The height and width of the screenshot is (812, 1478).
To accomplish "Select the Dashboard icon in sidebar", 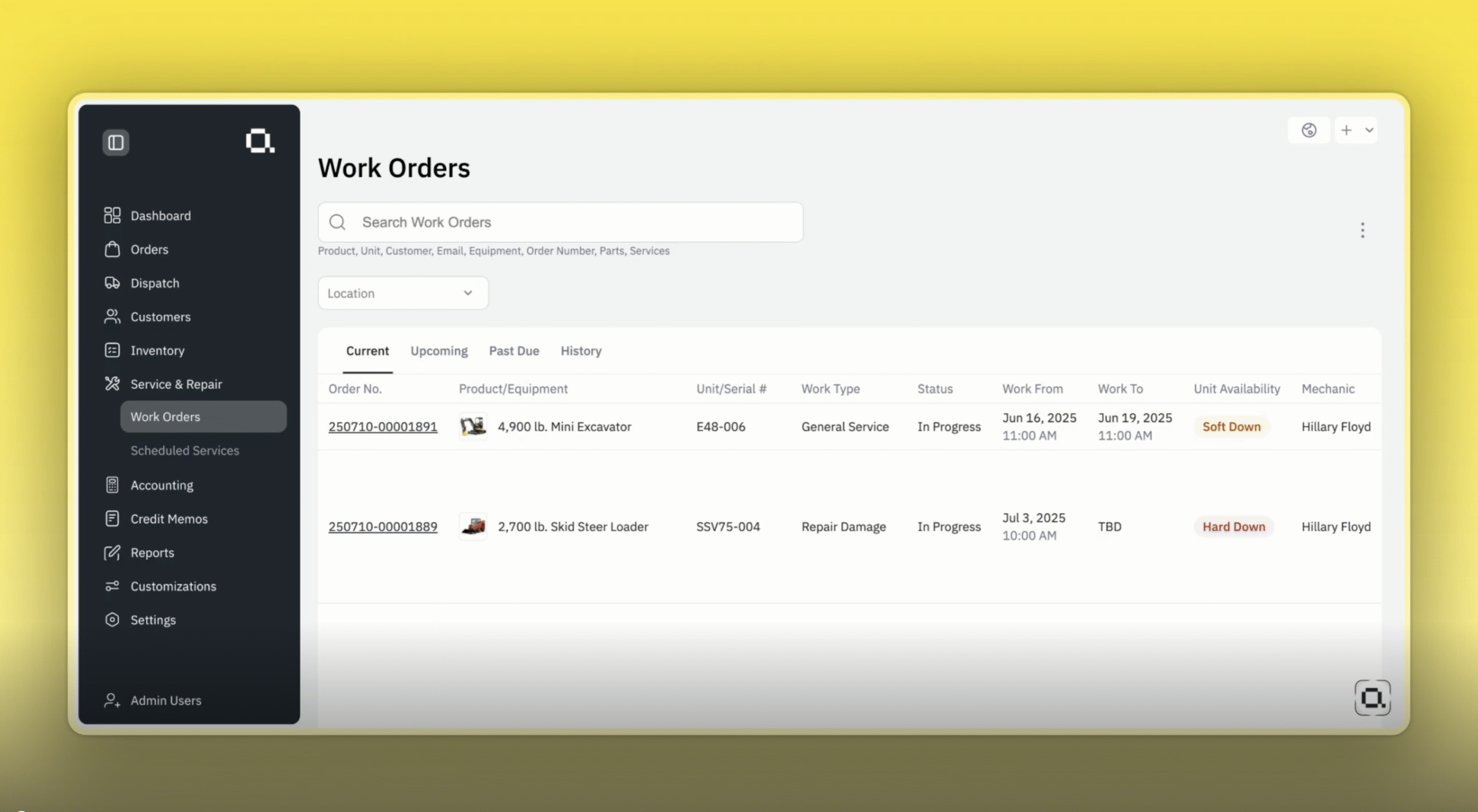I will 112,215.
